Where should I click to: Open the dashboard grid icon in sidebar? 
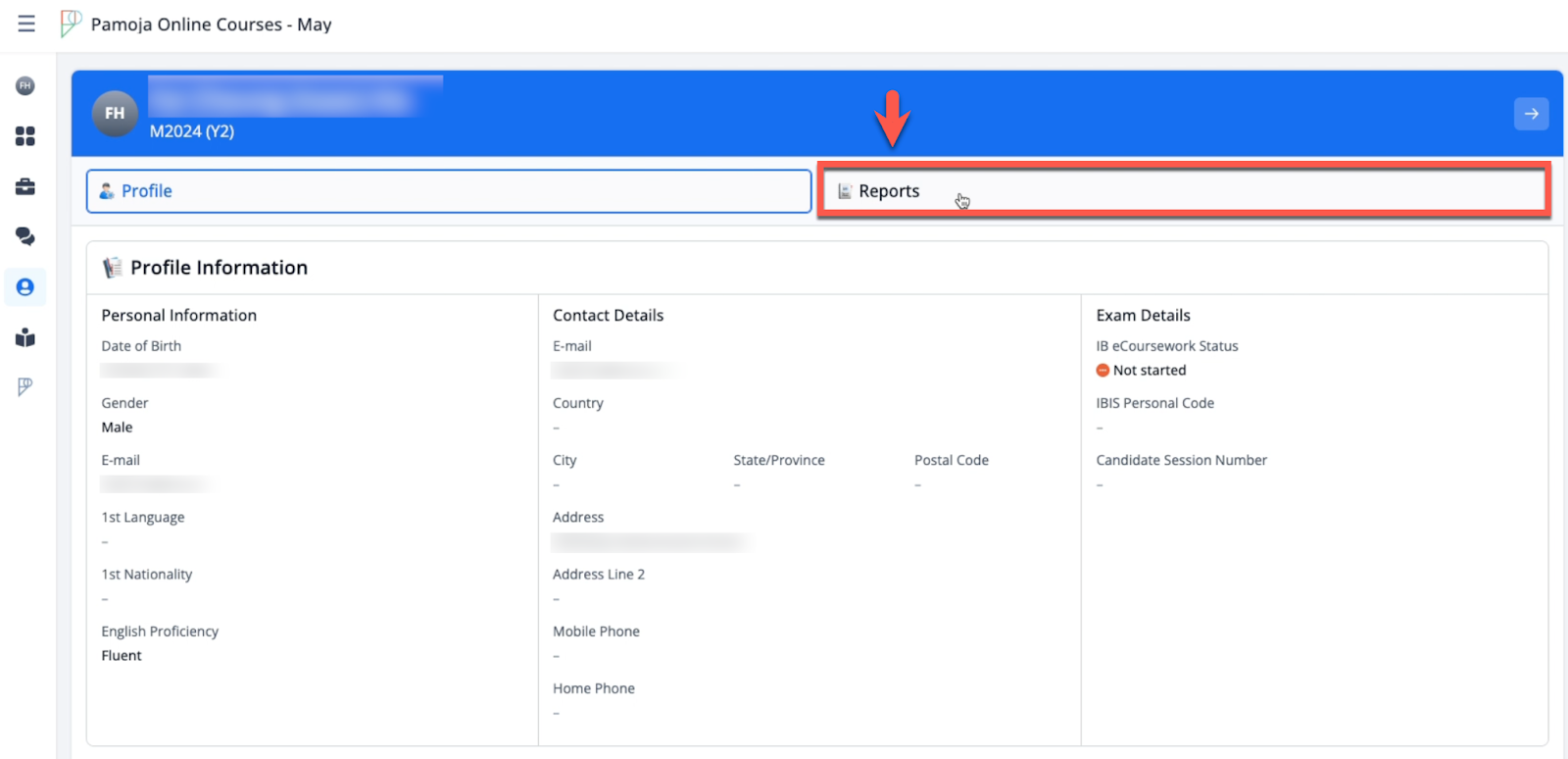click(25, 136)
